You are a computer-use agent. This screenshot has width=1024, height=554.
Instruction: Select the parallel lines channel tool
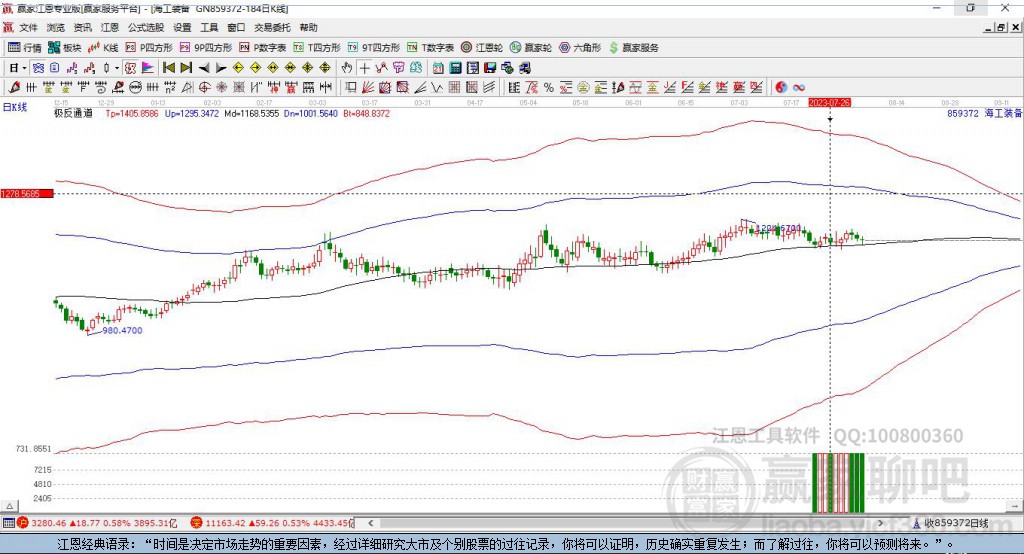[x=488, y=88]
